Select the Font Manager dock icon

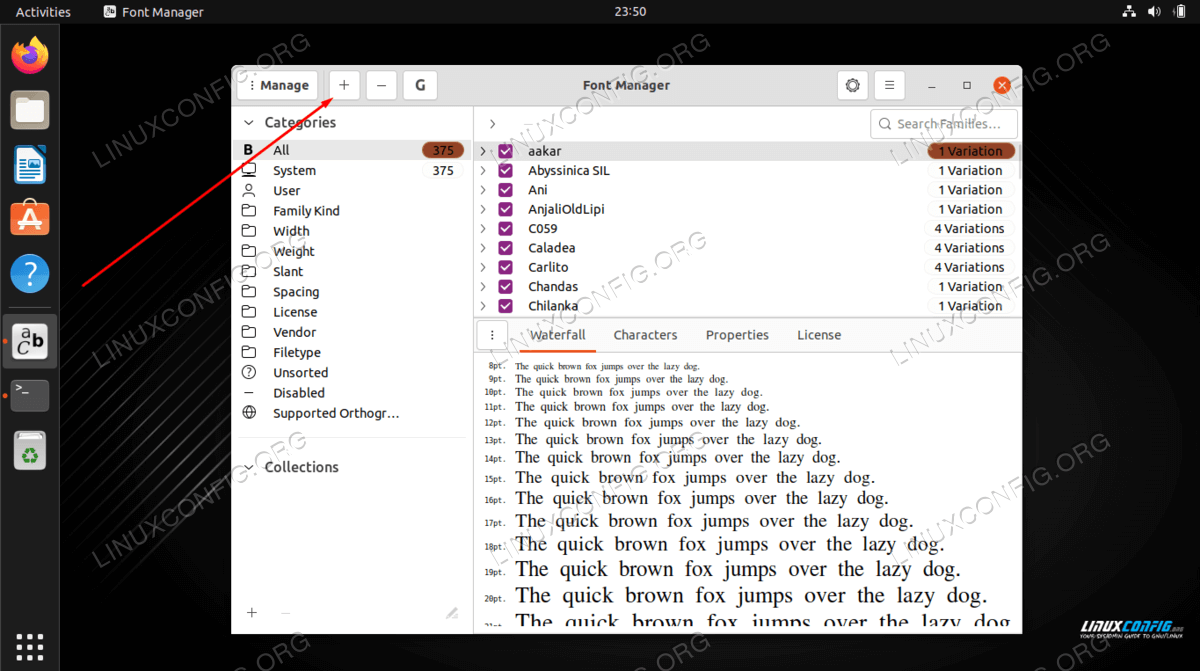pyautogui.click(x=30, y=341)
